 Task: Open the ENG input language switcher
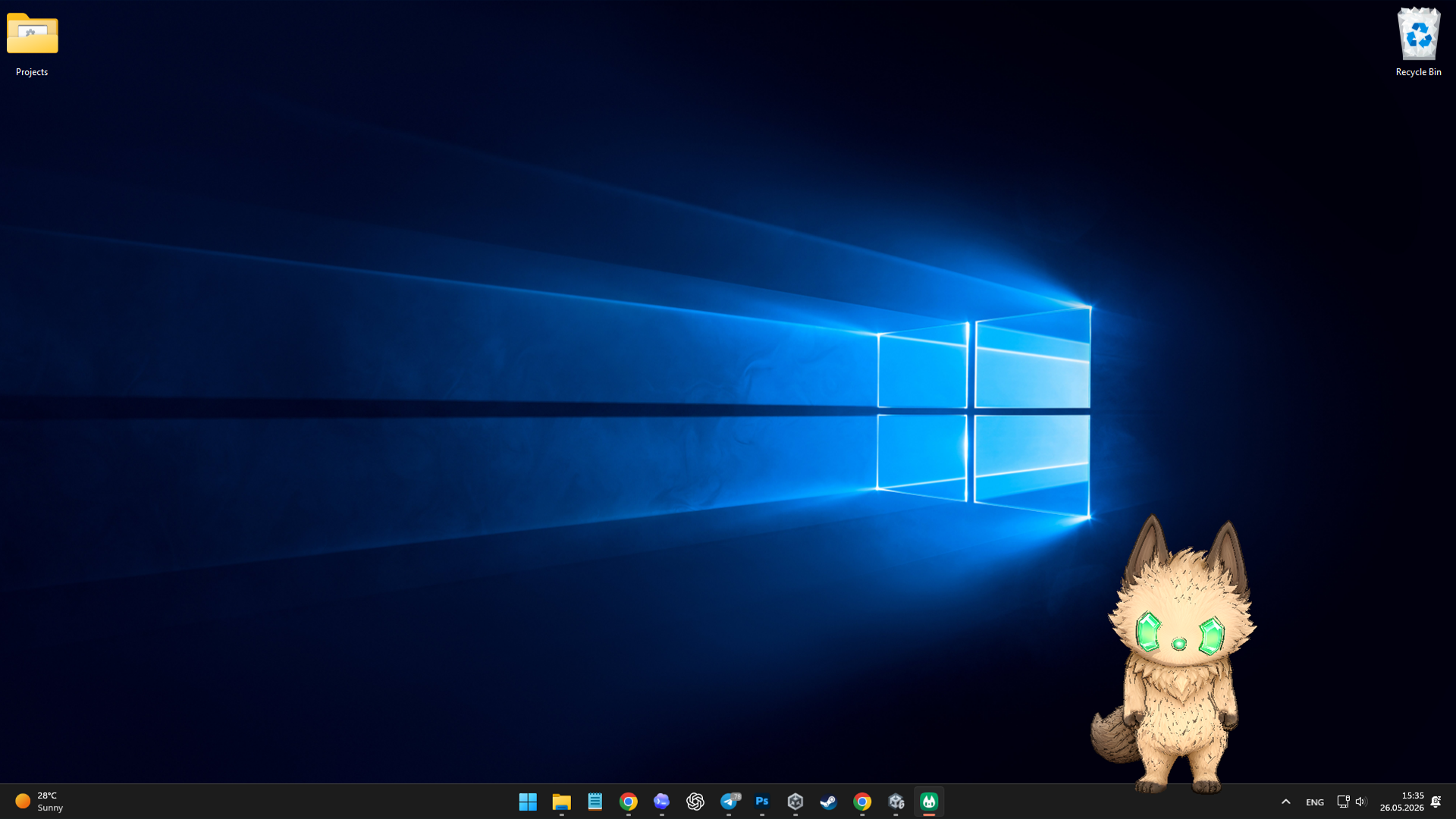tap(1315, 802)
